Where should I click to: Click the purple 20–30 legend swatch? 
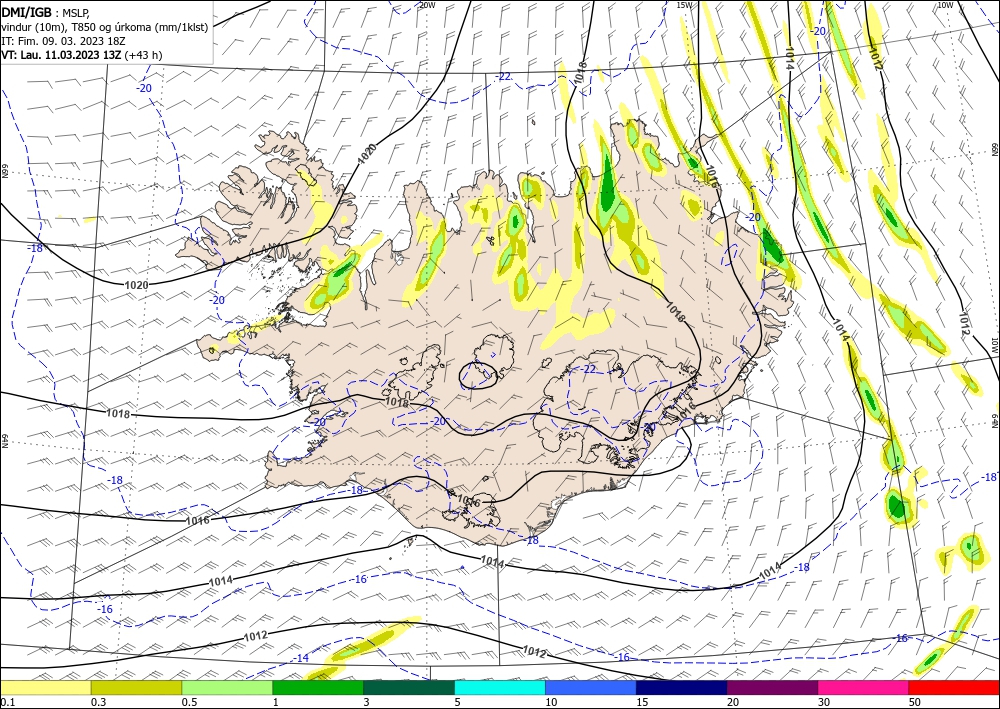(x=772, y=688)
